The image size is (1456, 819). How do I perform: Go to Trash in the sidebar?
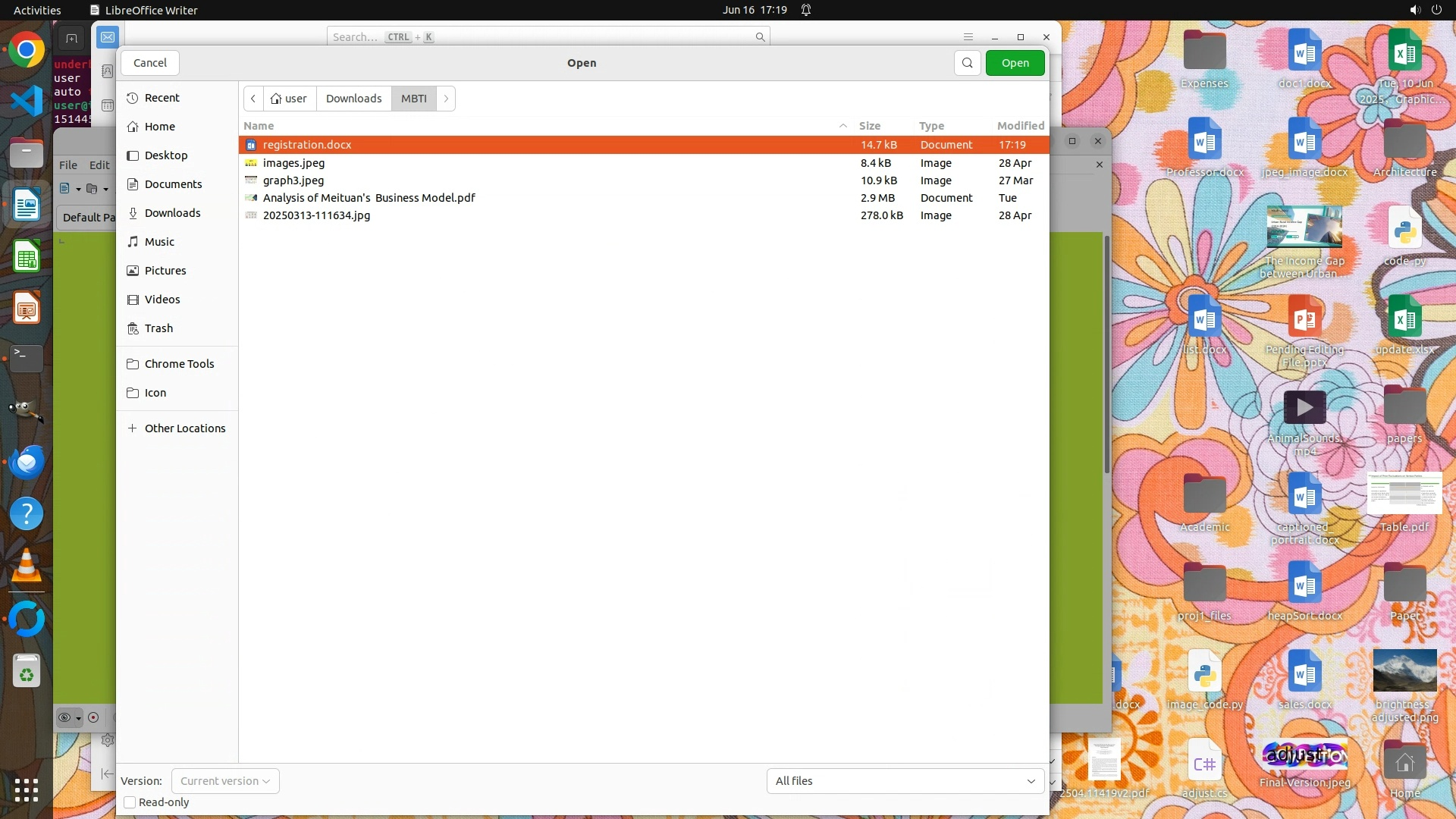pos(158,328)
